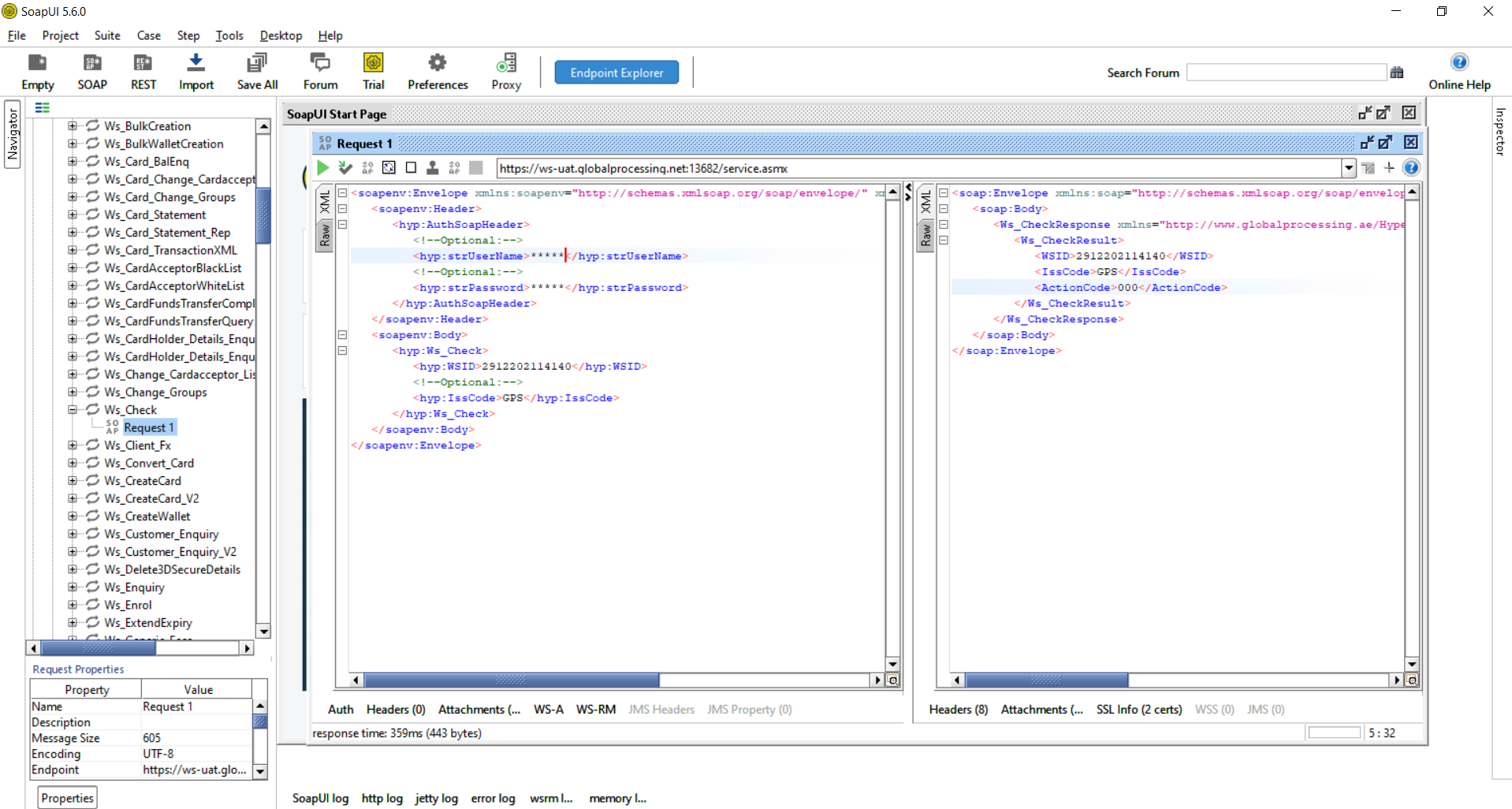
Task: Submit request with green play arrow
Action: point(323,168)
